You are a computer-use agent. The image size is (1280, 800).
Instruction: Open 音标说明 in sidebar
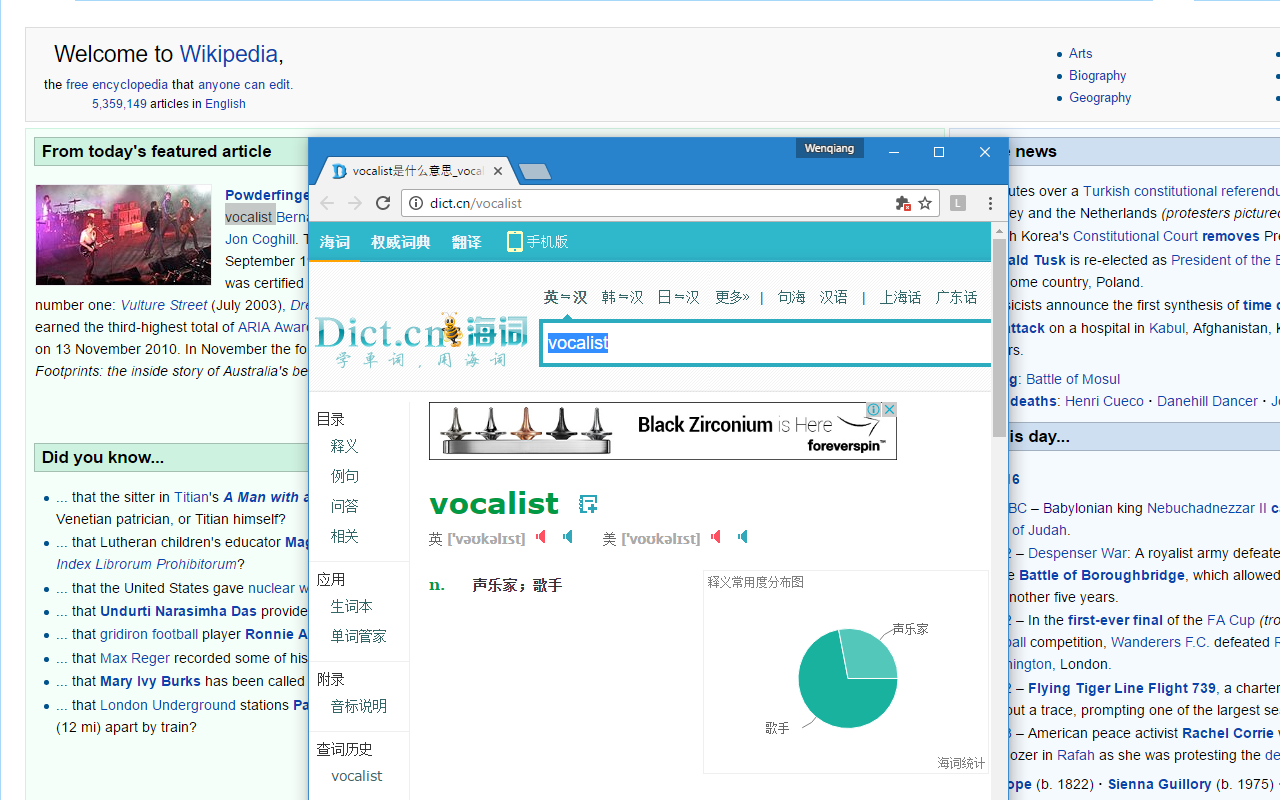click(x=359, y=706)
